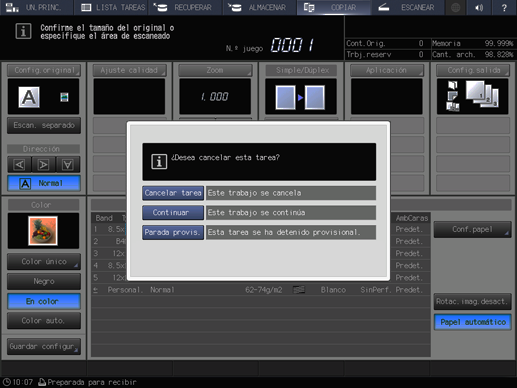Image resolution: width=517 pixels, height=388 pixels.
Task: Expand the Config.salida menu
Action: click(473, 70)
